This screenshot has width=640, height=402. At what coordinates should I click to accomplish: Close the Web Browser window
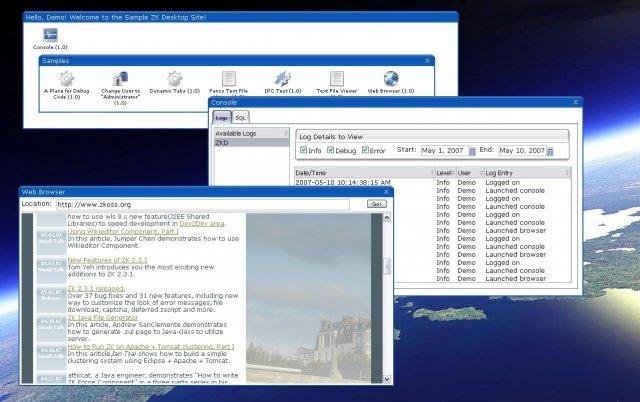coord(386,192)
